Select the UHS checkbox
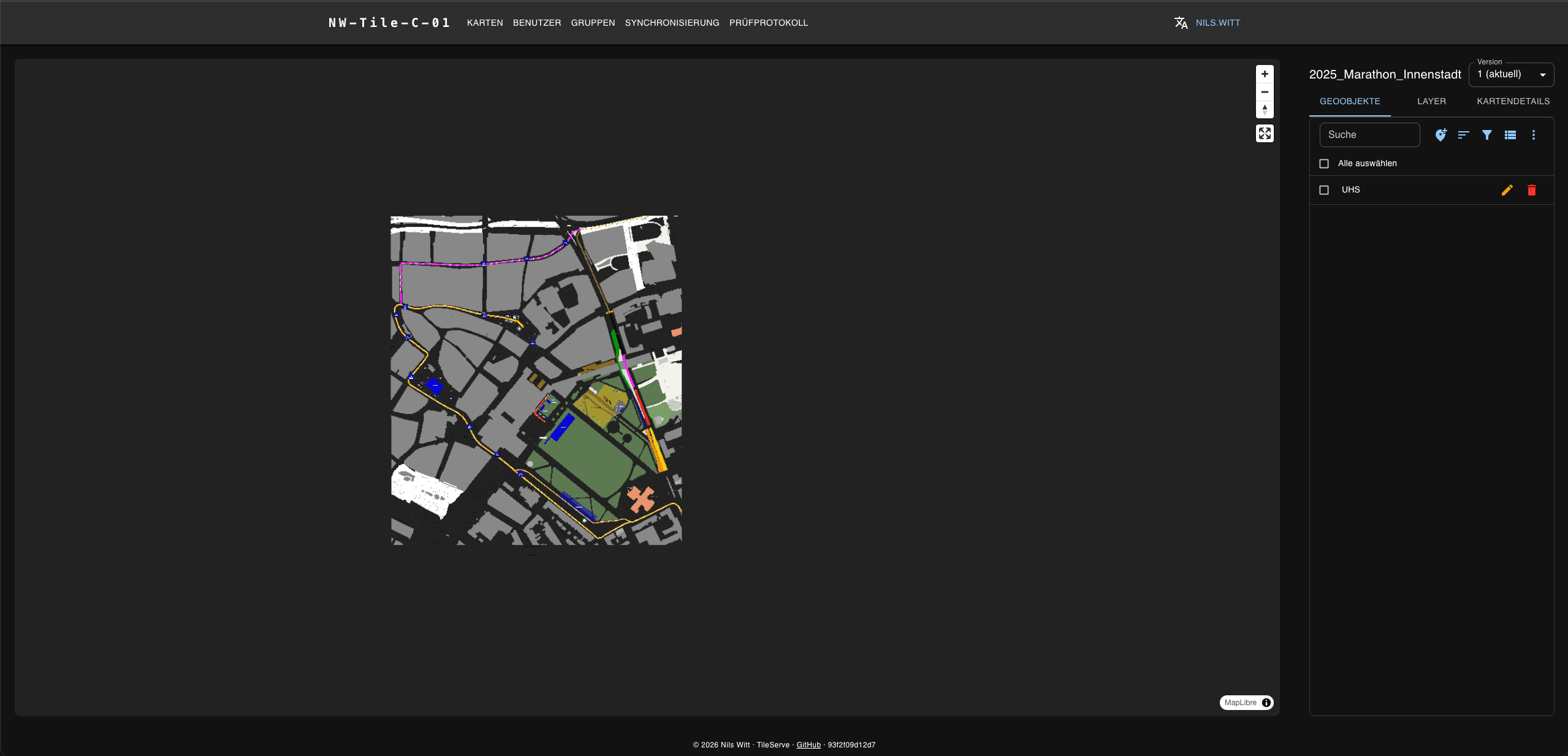Image resolution: width=1568 pixels, height=756 pixels. click(1324, 190)
